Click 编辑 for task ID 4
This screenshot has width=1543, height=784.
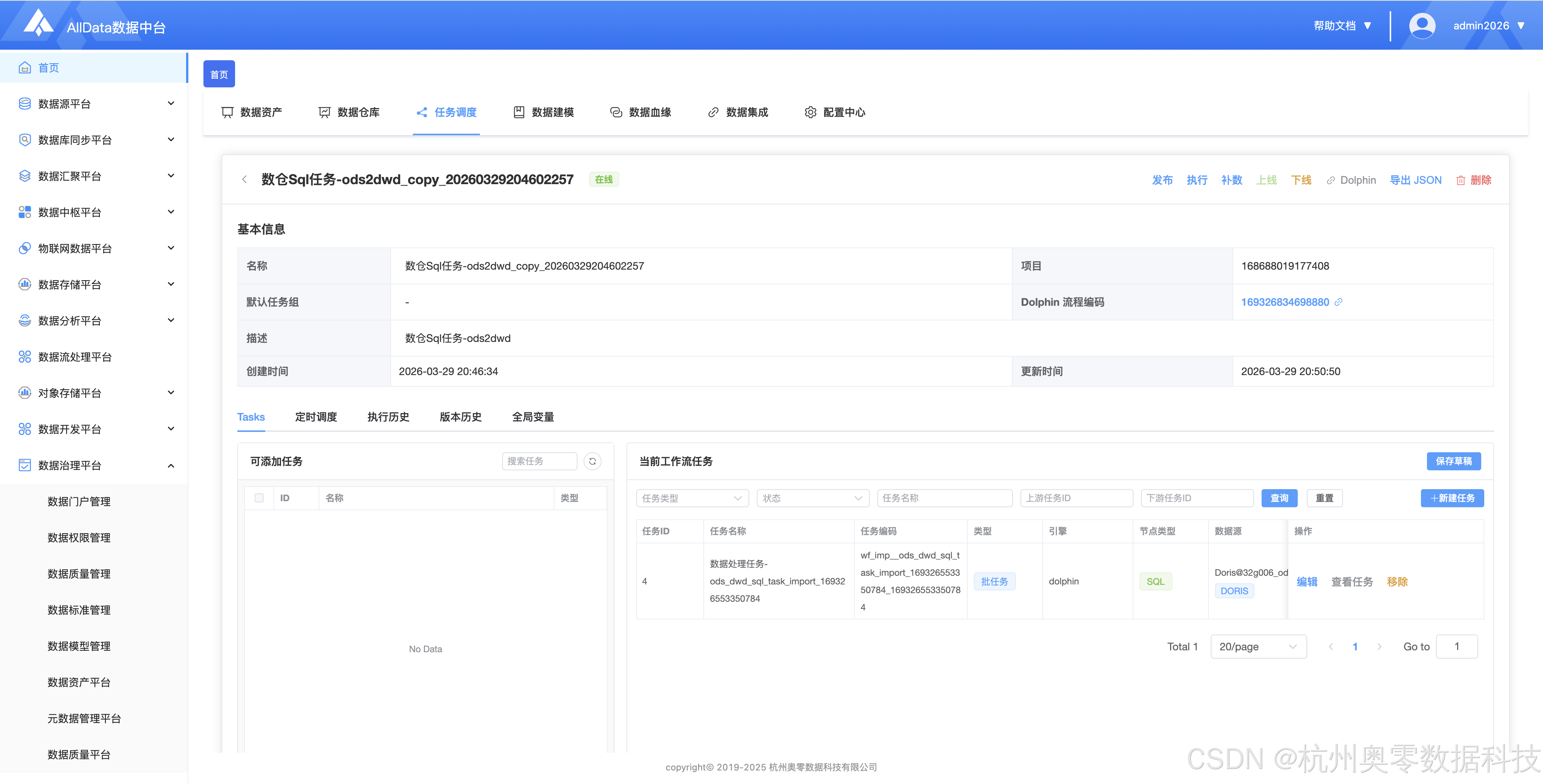point(1307,581)
